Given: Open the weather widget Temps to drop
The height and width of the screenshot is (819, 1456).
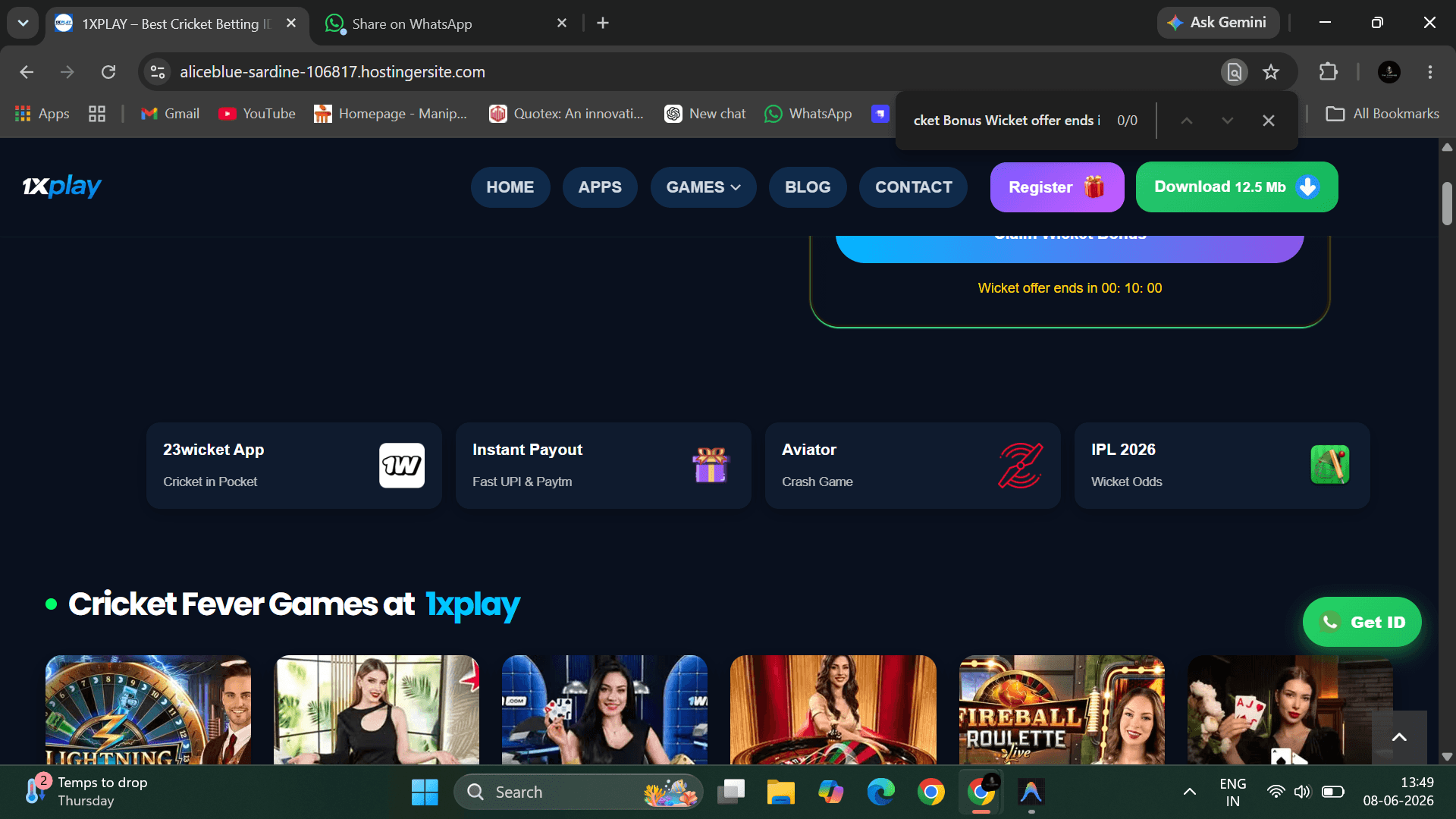Looking at the screenshot, I should tap(86, 792).
